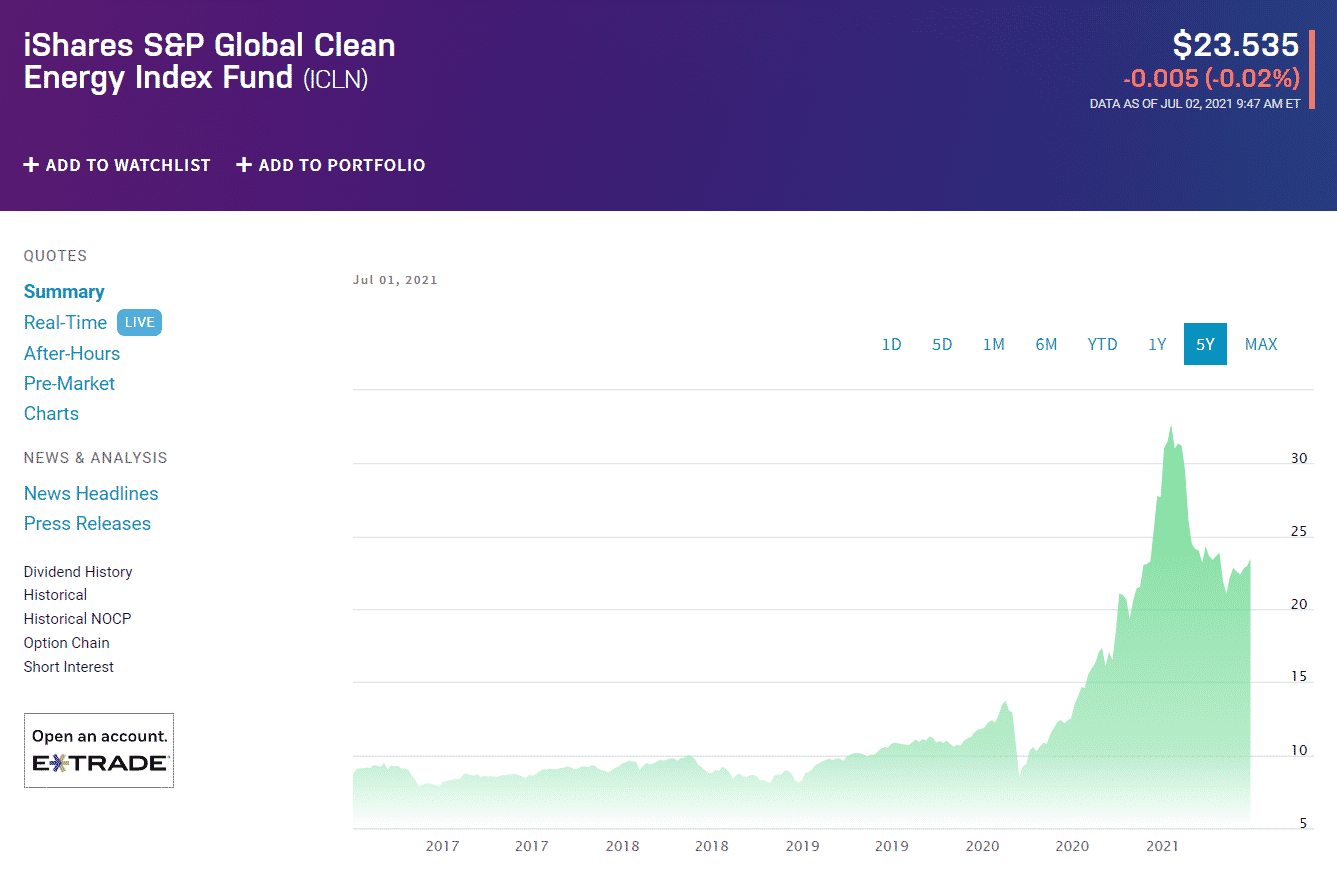Click the NEWS & ANALYSIS heading
Image resolution: width=1337 pixels, height=890 pixels.
96,458
